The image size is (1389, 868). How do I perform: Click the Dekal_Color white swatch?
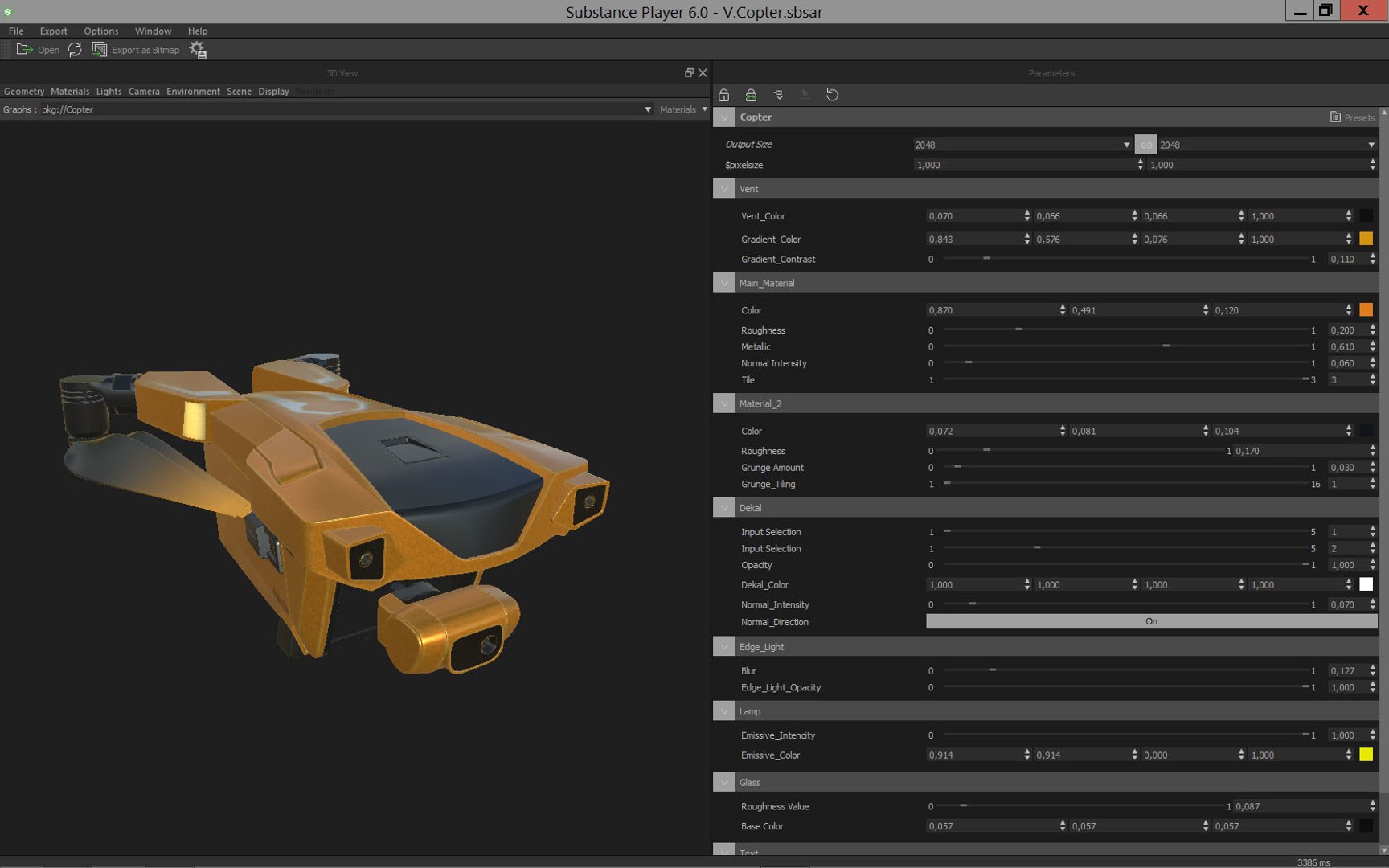(x=1366, y=584)
